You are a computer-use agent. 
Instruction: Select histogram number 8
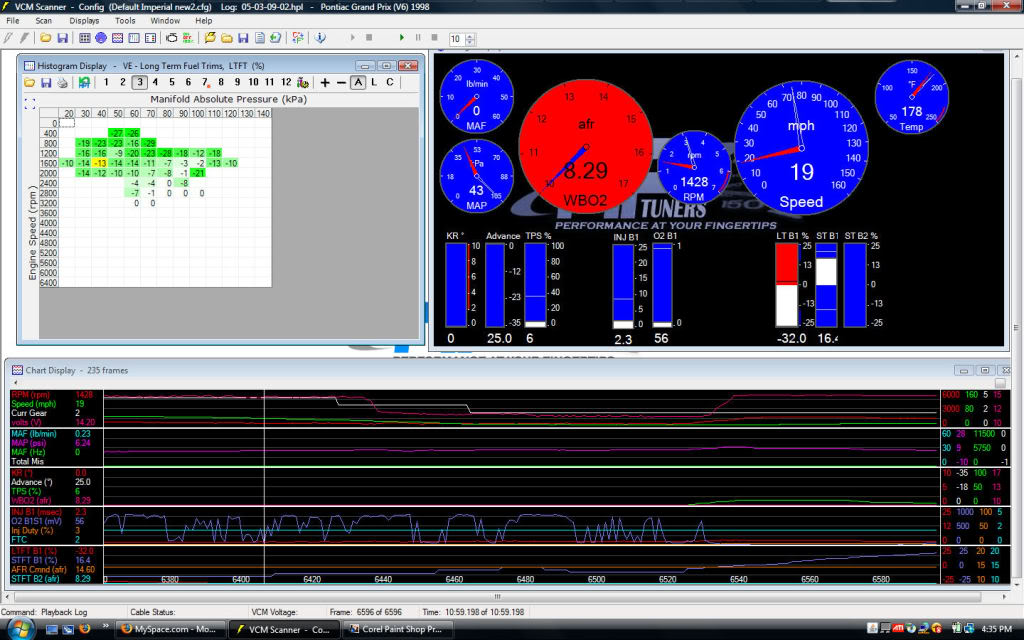point(221,82)
